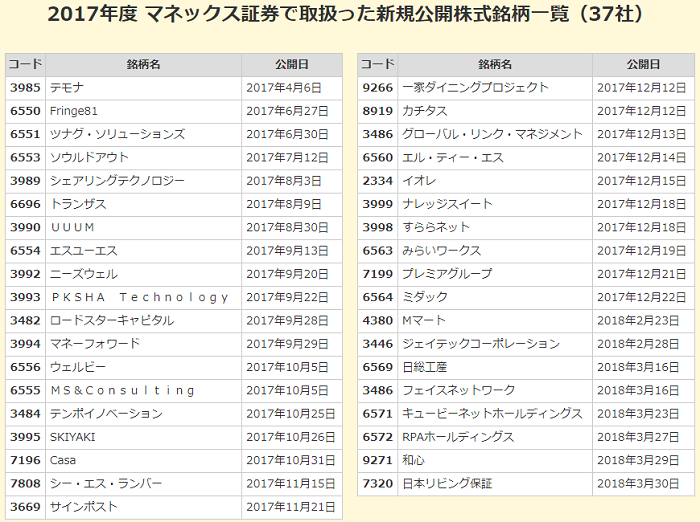
Task: Select code 7320 in right table
Action: (x=378, y=483)
